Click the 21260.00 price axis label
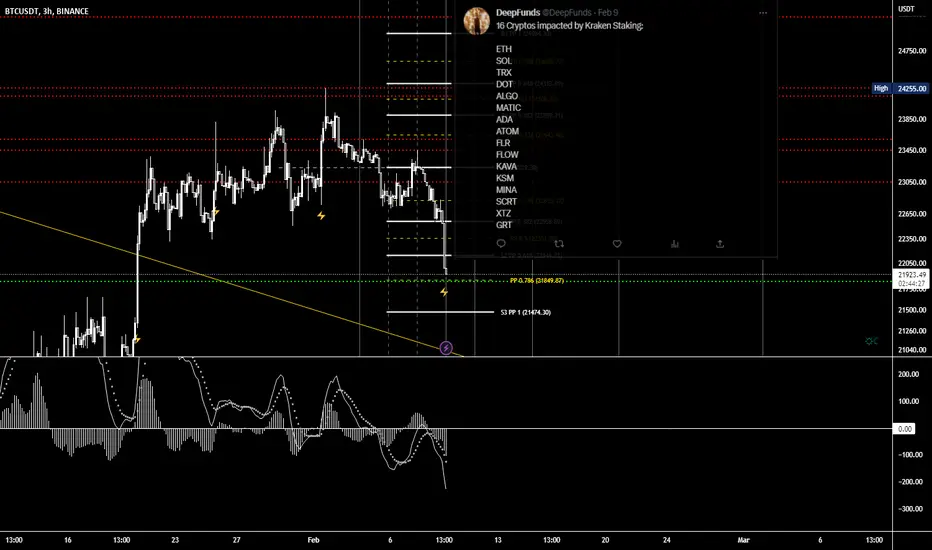 (x=912, y=331)
